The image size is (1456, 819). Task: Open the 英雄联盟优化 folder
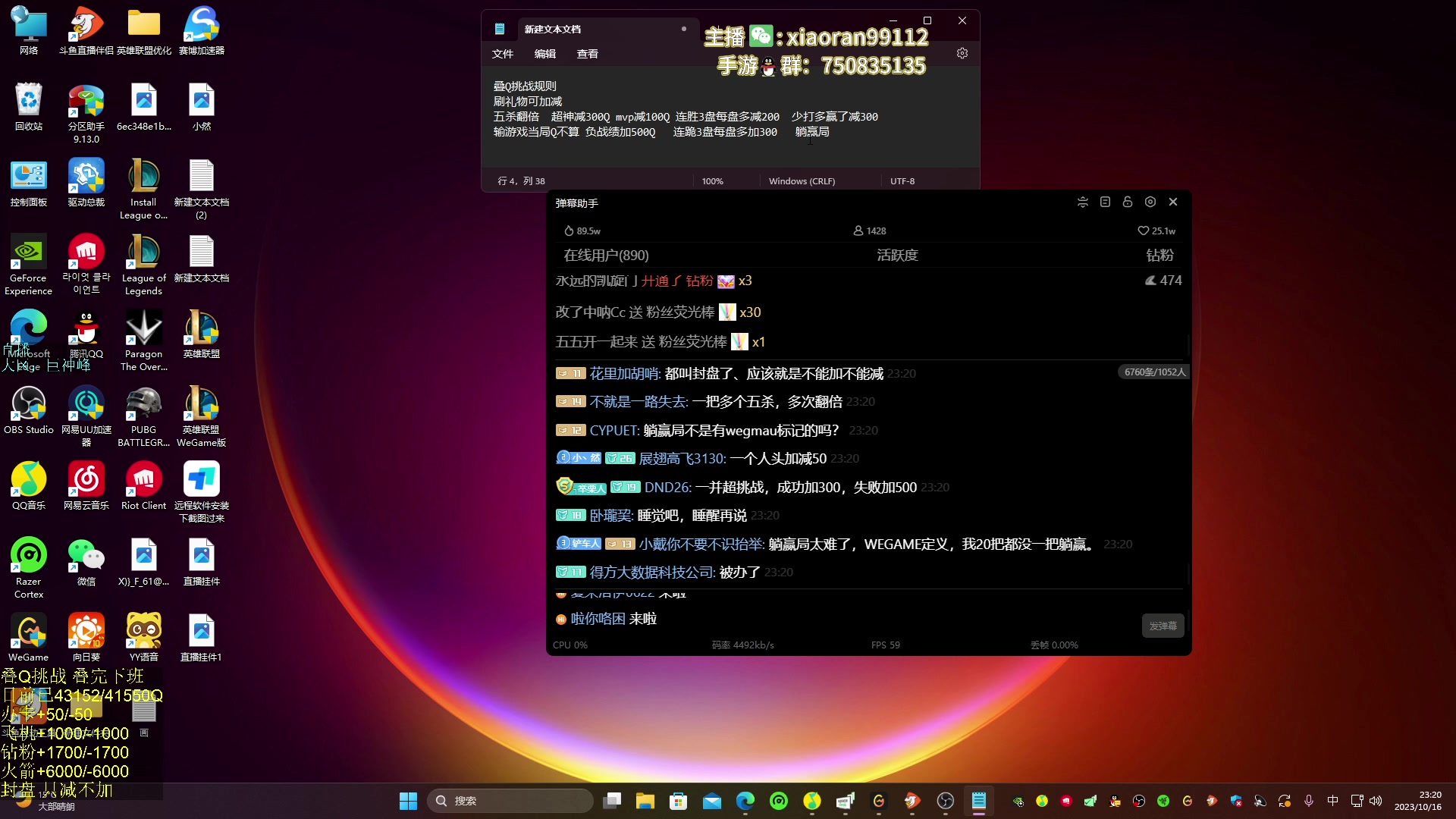tap(144, 30)
